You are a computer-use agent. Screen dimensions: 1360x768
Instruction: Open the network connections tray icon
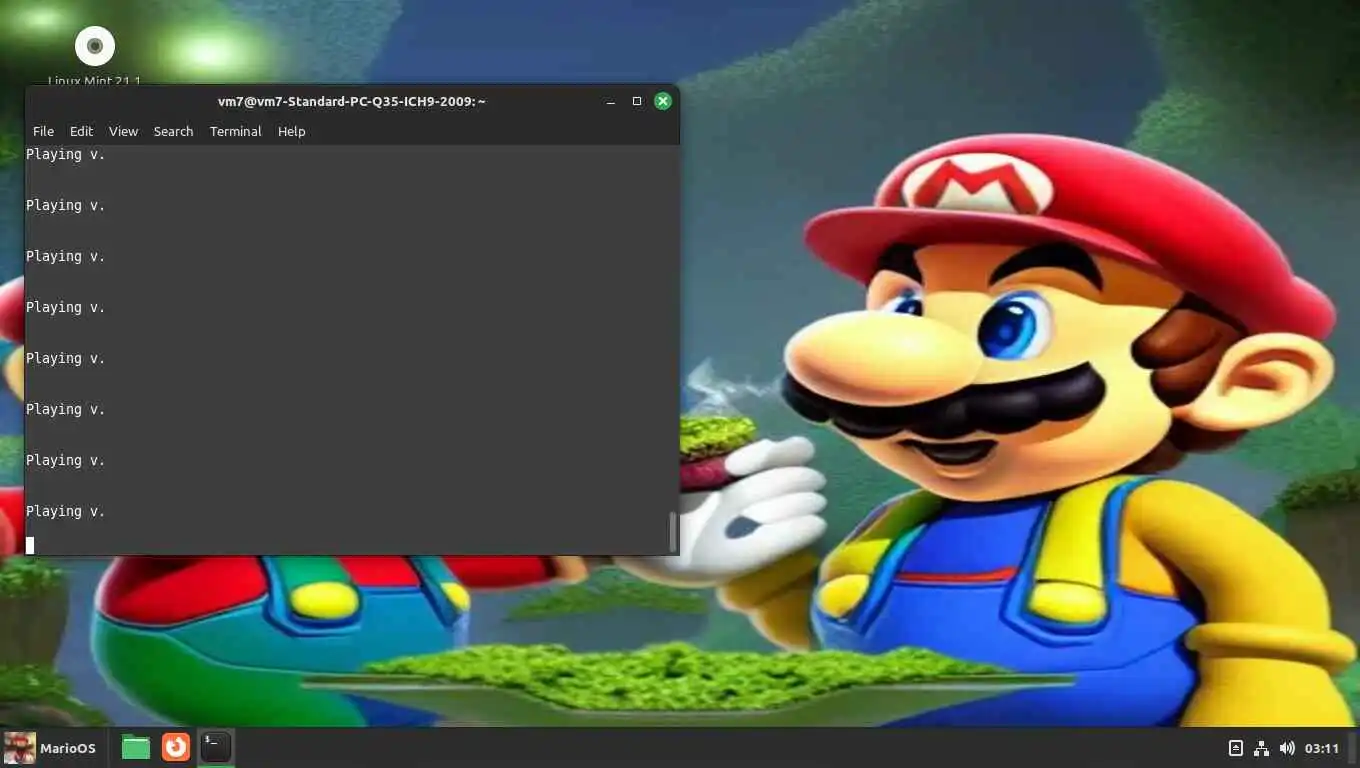1261,748
